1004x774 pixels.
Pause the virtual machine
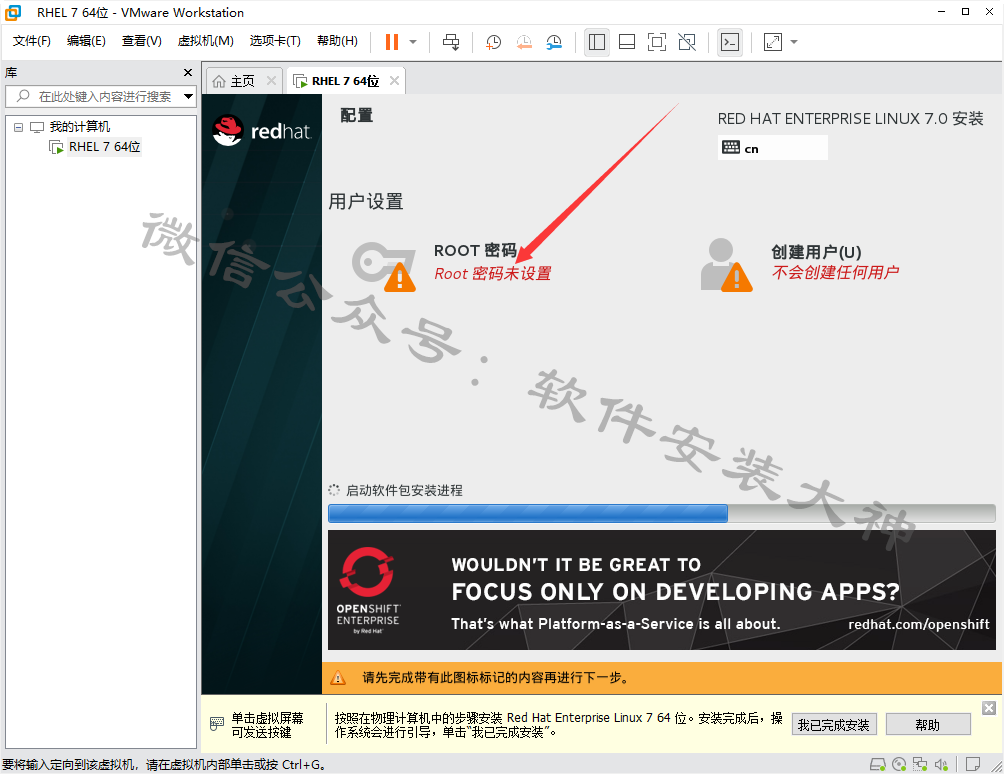pos(392,42)
